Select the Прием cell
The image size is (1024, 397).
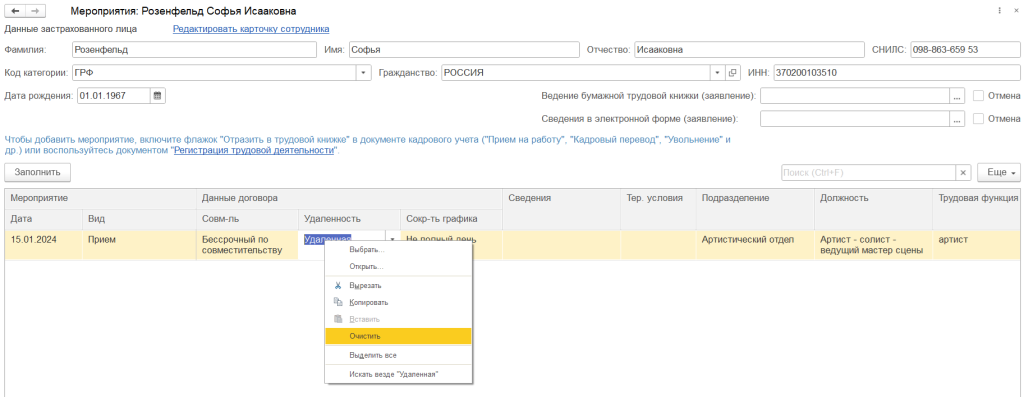pyautogui.click(x=138, y=245)
